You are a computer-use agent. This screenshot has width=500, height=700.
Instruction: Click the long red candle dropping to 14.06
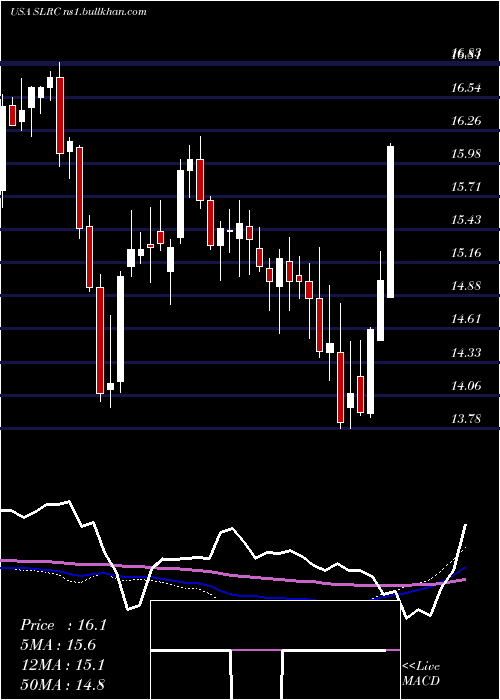(x=100, y=340)
